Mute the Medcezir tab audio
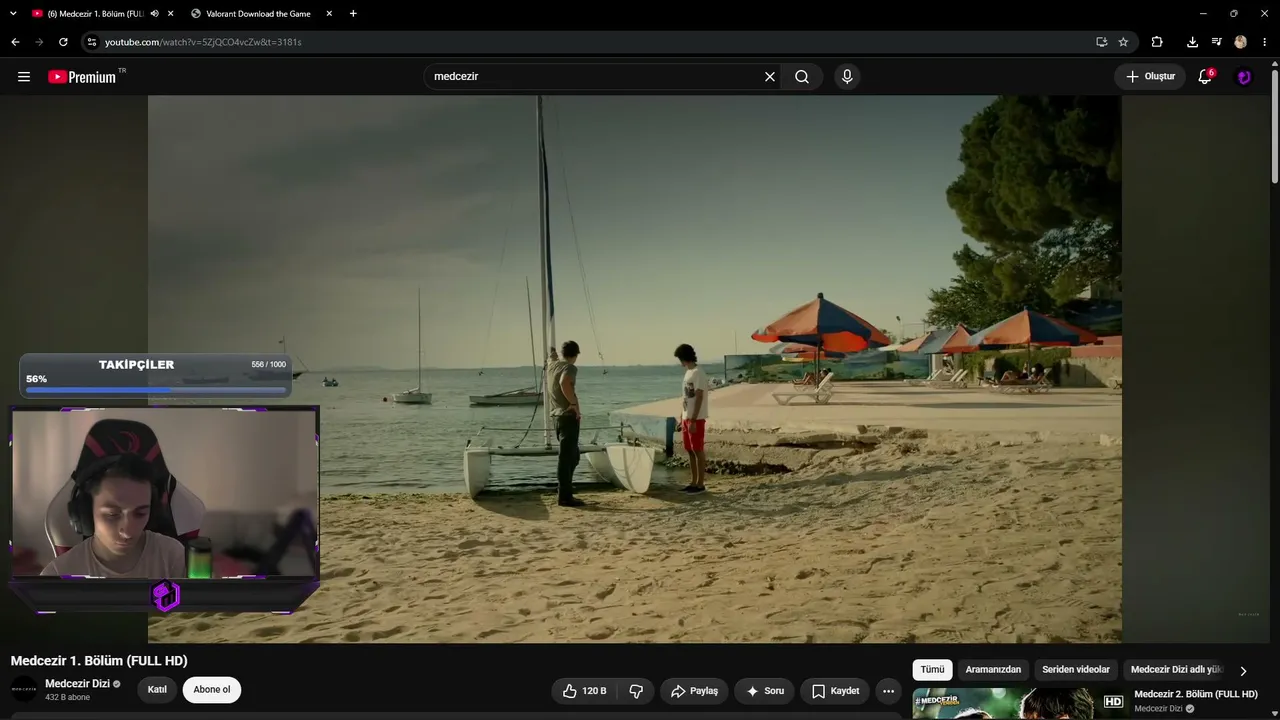The image size is (1280, 720). [154, 14]
